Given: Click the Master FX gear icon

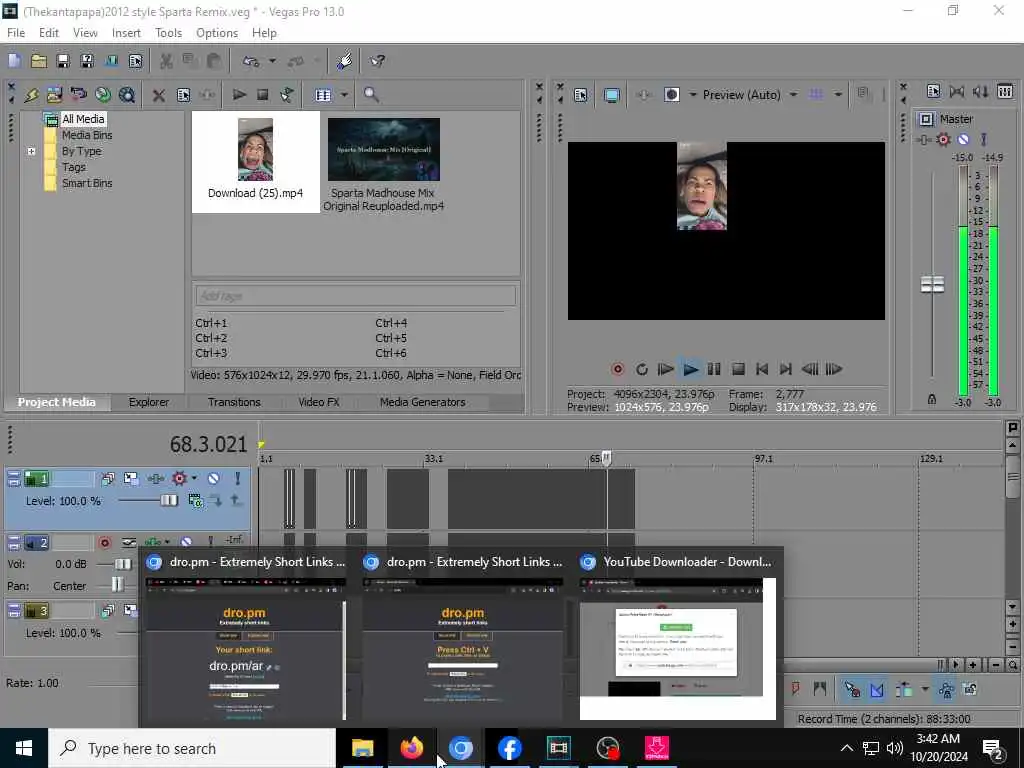Looking at the screenshot, I should click(943, 139).
